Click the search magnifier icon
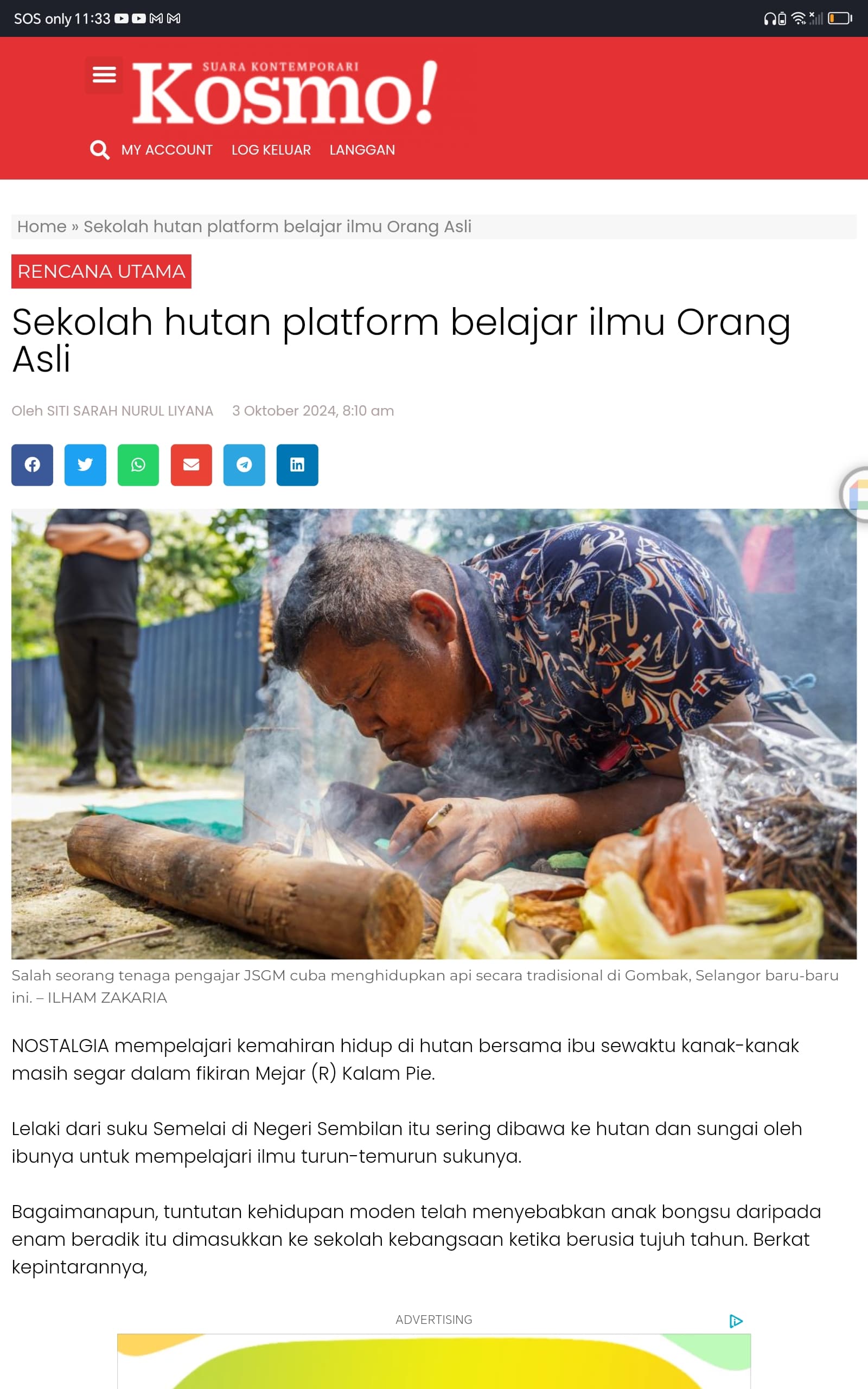 click(100, 150)
